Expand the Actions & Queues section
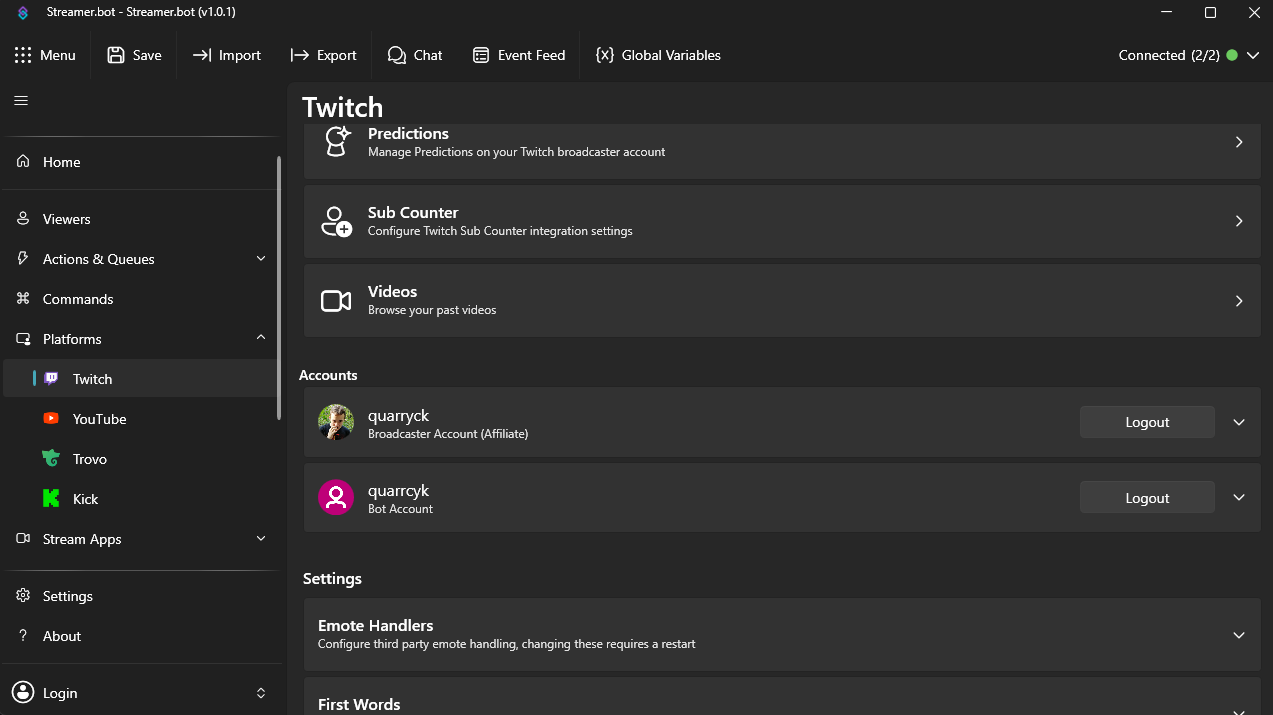This screenshot has height=715, width=1273. tap(261, 259)
